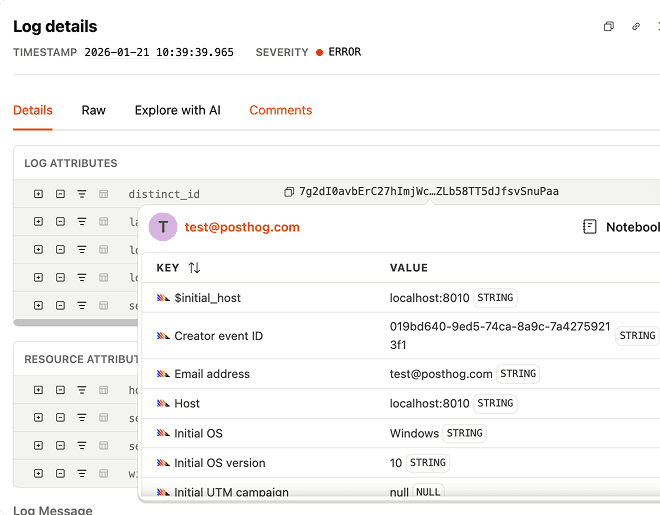Viewport: 660px width, 515px height.
Task: Click the value 10 for Initial OS version
Action: [x=396, y=463]
